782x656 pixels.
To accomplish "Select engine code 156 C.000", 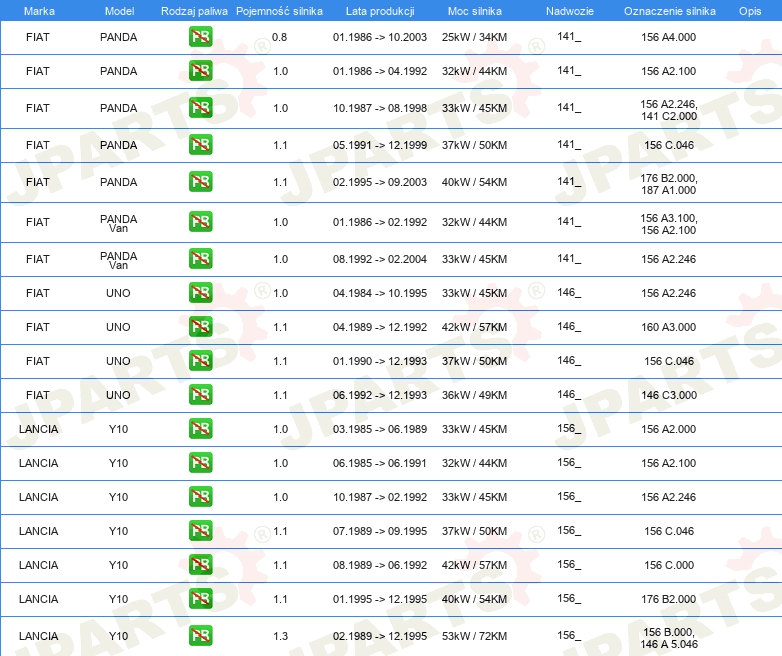I will click(x=669, y=565).
